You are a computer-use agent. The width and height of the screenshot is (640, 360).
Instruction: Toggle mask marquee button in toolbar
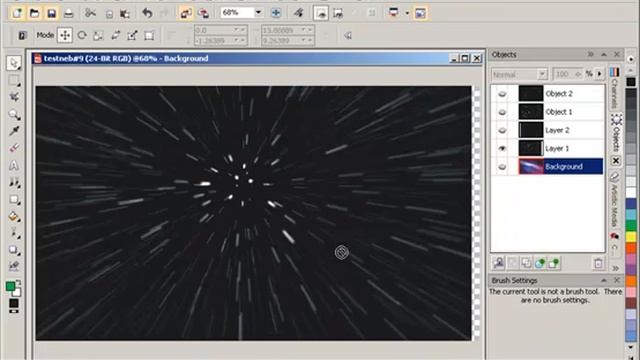coord(338,13)
